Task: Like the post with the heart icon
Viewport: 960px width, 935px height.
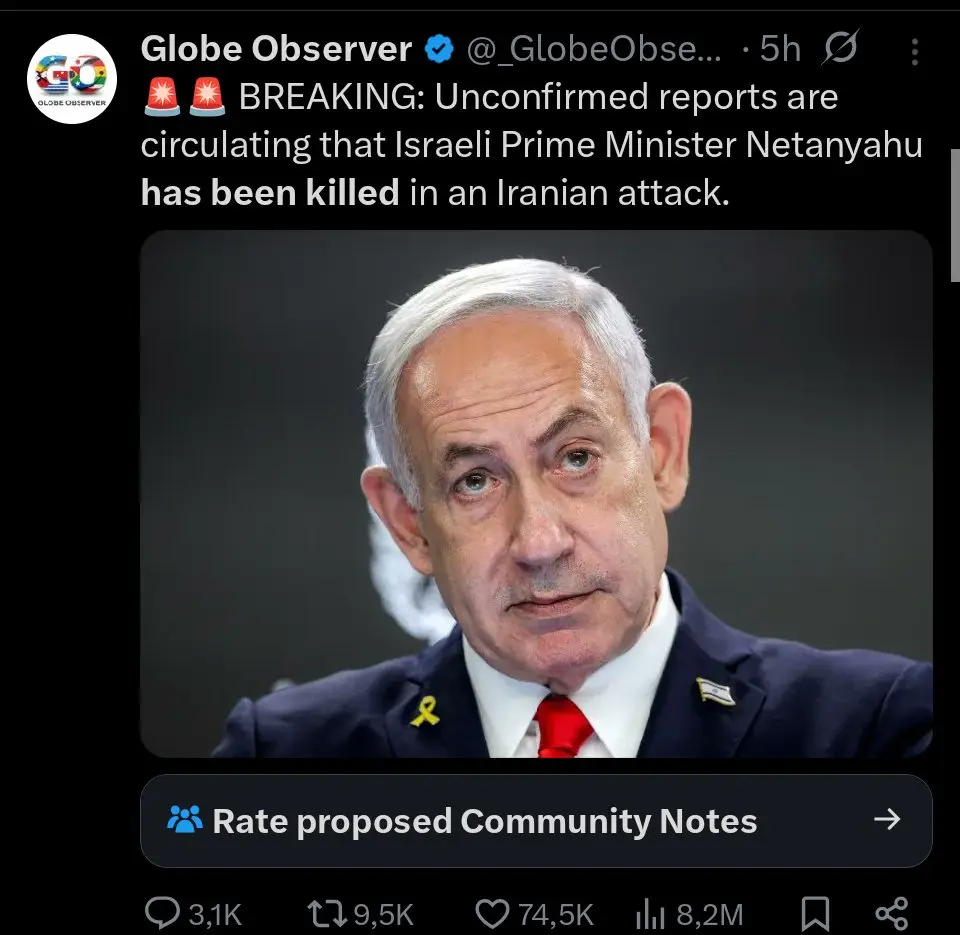Action: 492,914
